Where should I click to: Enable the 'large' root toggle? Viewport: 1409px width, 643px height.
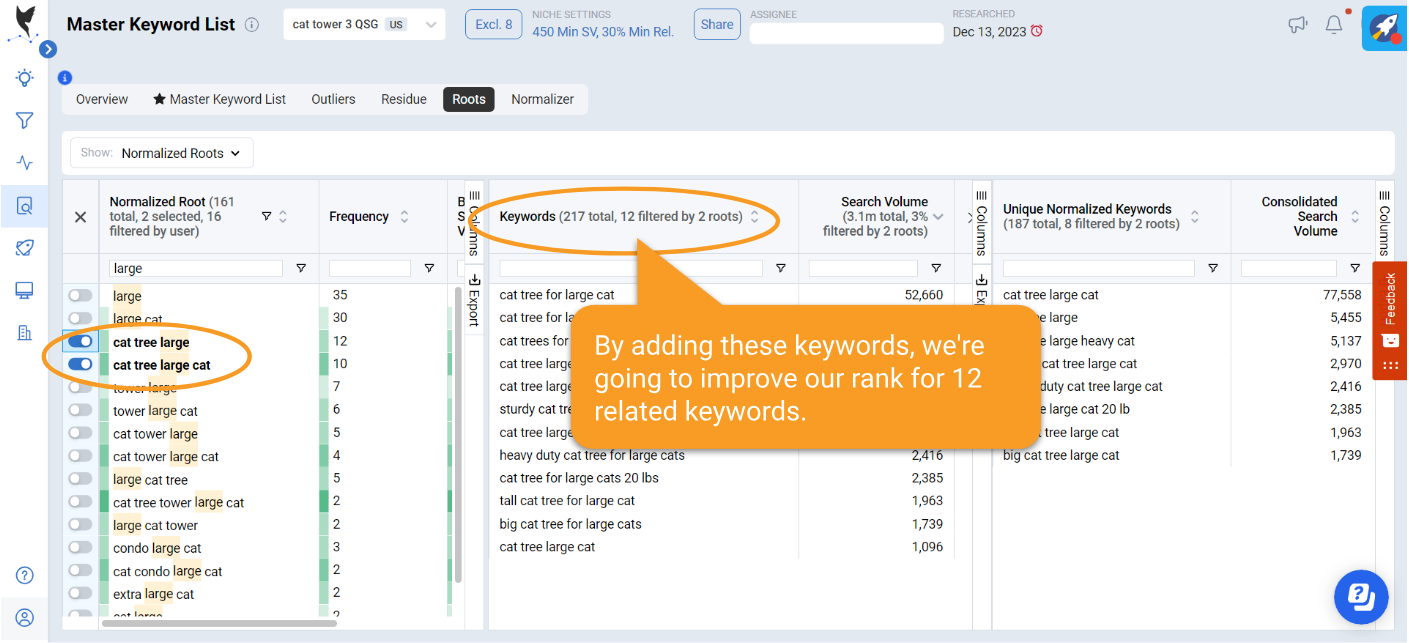(x=80, y=296)
